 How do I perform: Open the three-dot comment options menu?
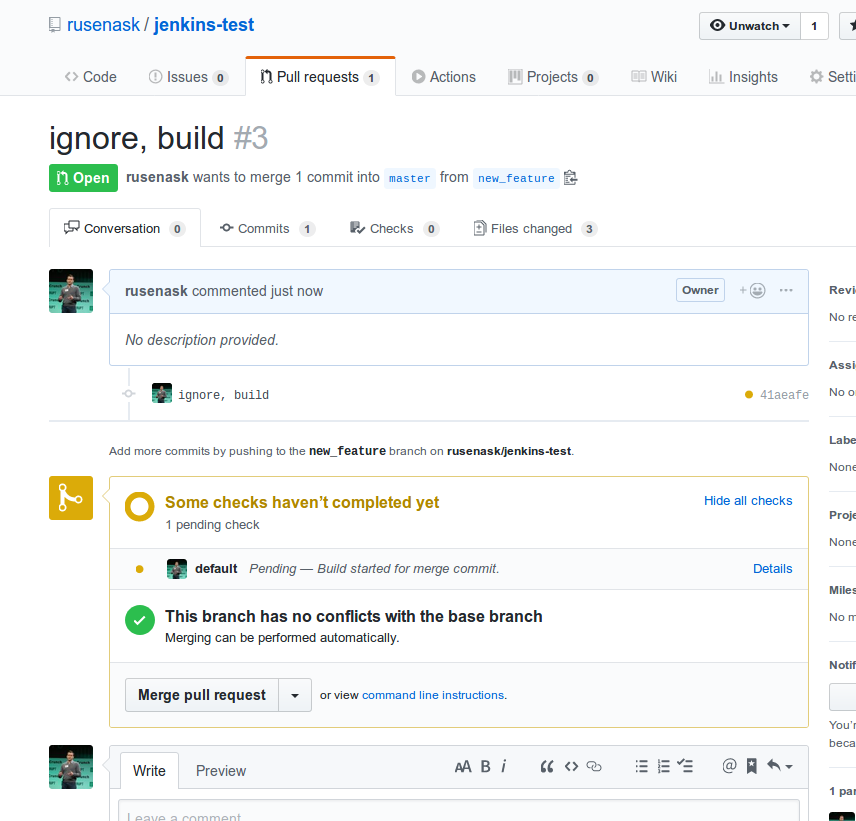coord(786,291)
